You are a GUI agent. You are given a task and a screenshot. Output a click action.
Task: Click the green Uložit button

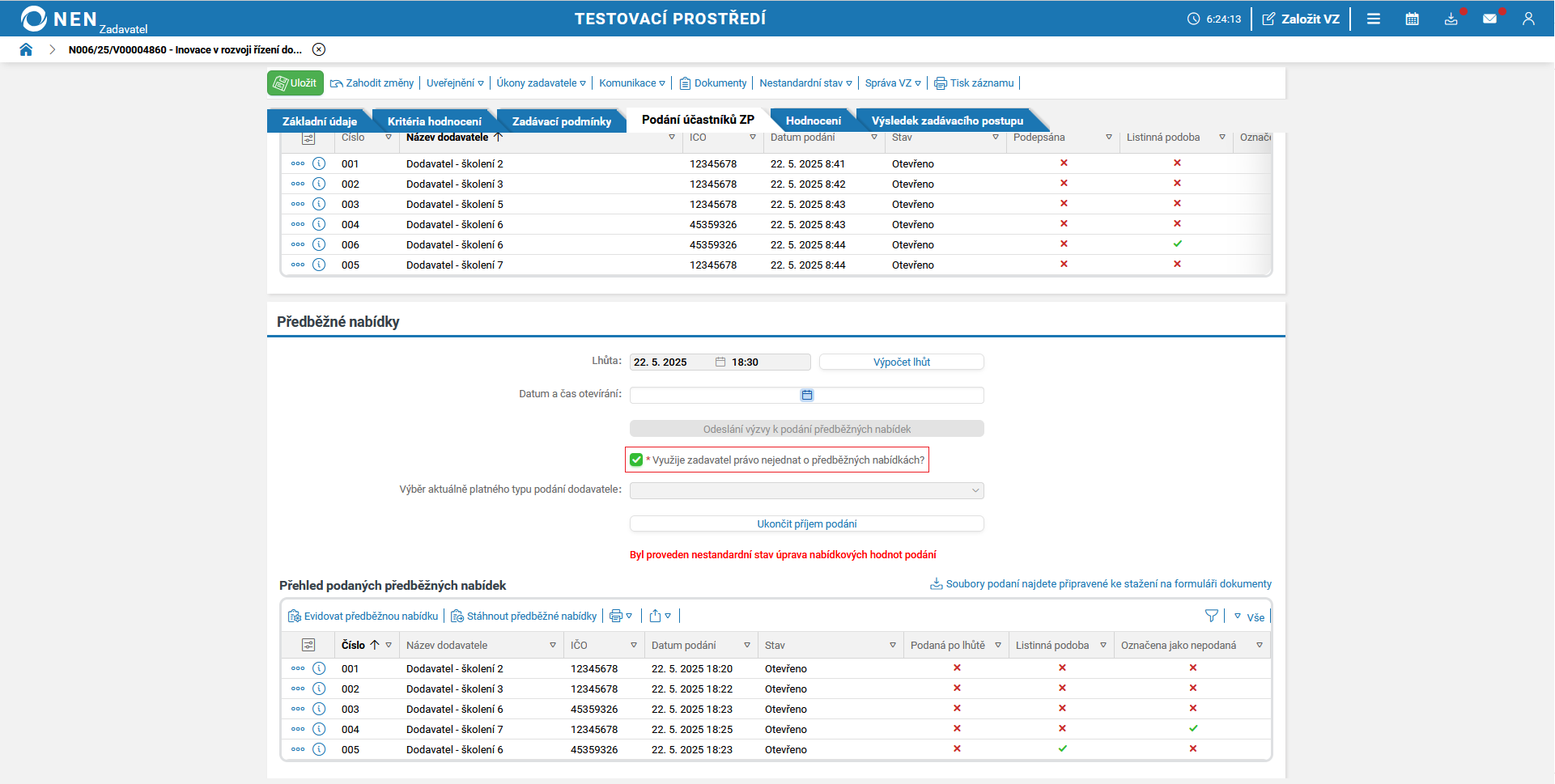point(295,83)
